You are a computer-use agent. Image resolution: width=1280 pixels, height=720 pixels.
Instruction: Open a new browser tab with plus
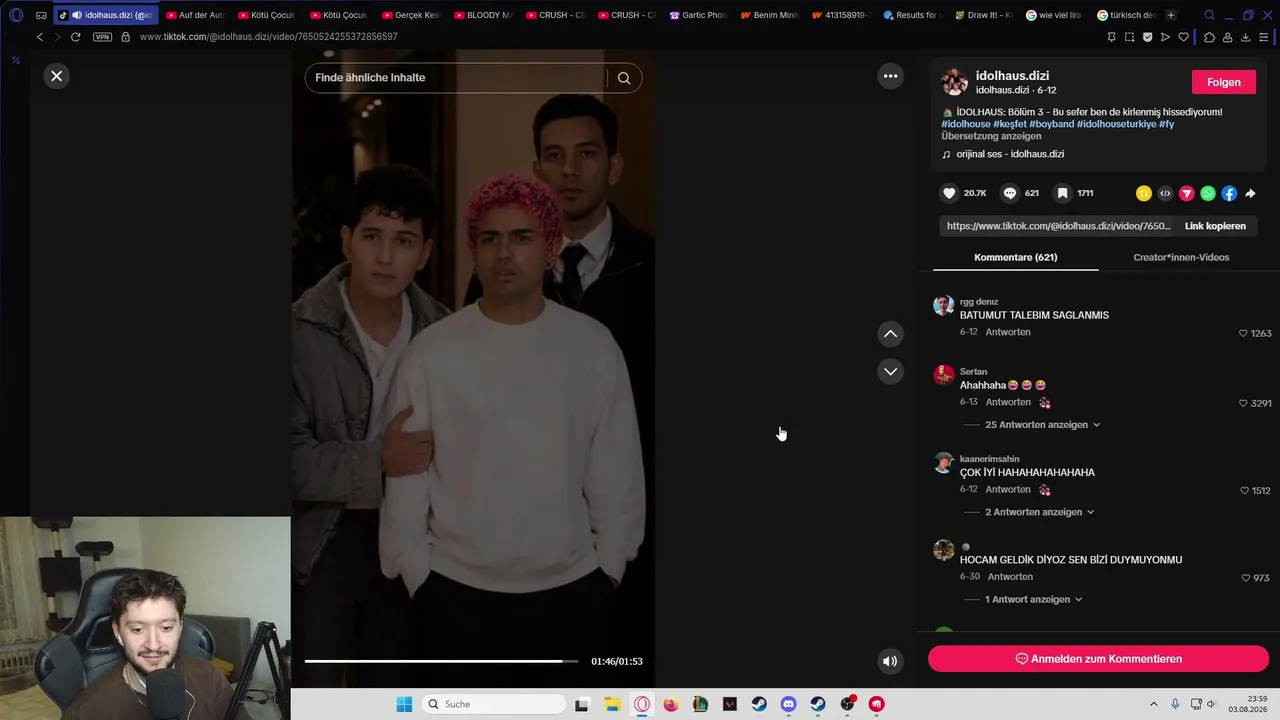[x=1171, y=15]
